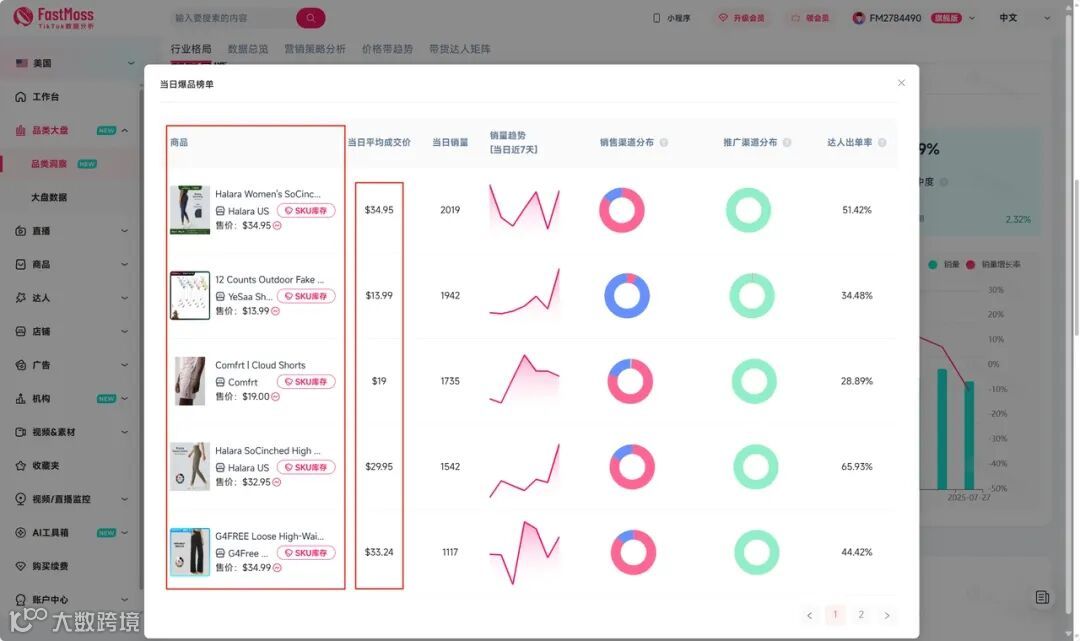Switch to the 营销策略分析 tab
This screenshot has width=1080, height=641.
click(x=315, y=49)
